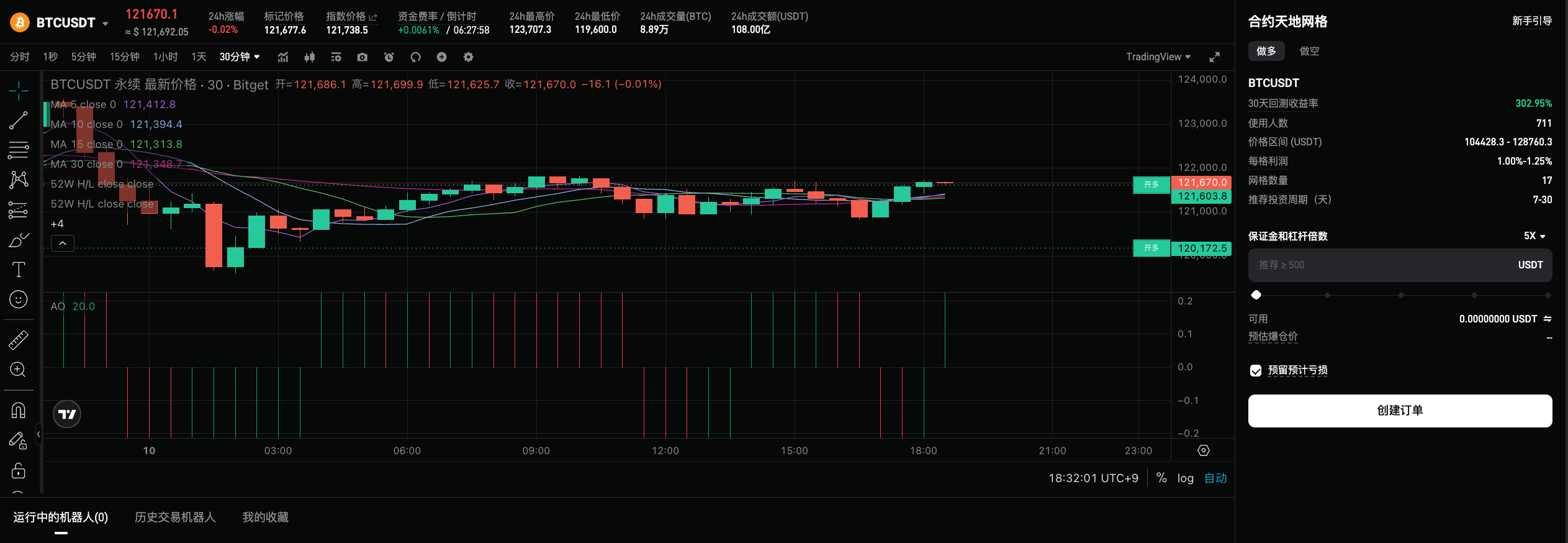Collapse the indicator legend list
The width and height of the screenshot is (1568, 543).
pyautogui.click(x=63, y=244)
